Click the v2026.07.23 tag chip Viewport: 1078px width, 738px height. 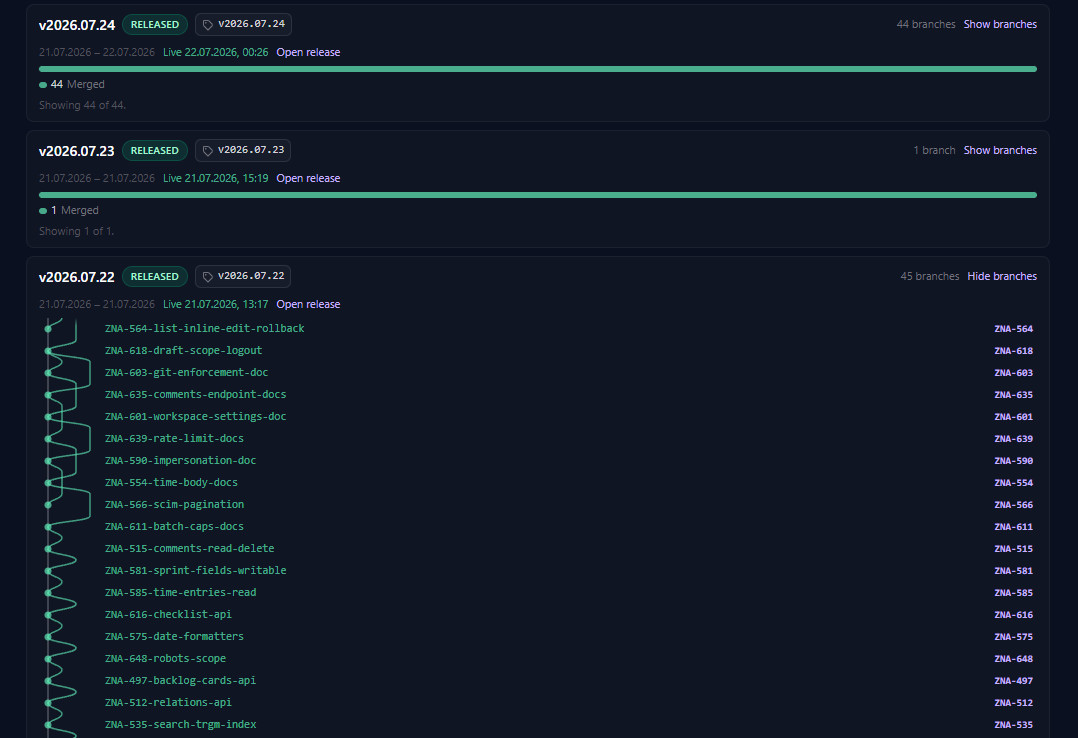243,150
